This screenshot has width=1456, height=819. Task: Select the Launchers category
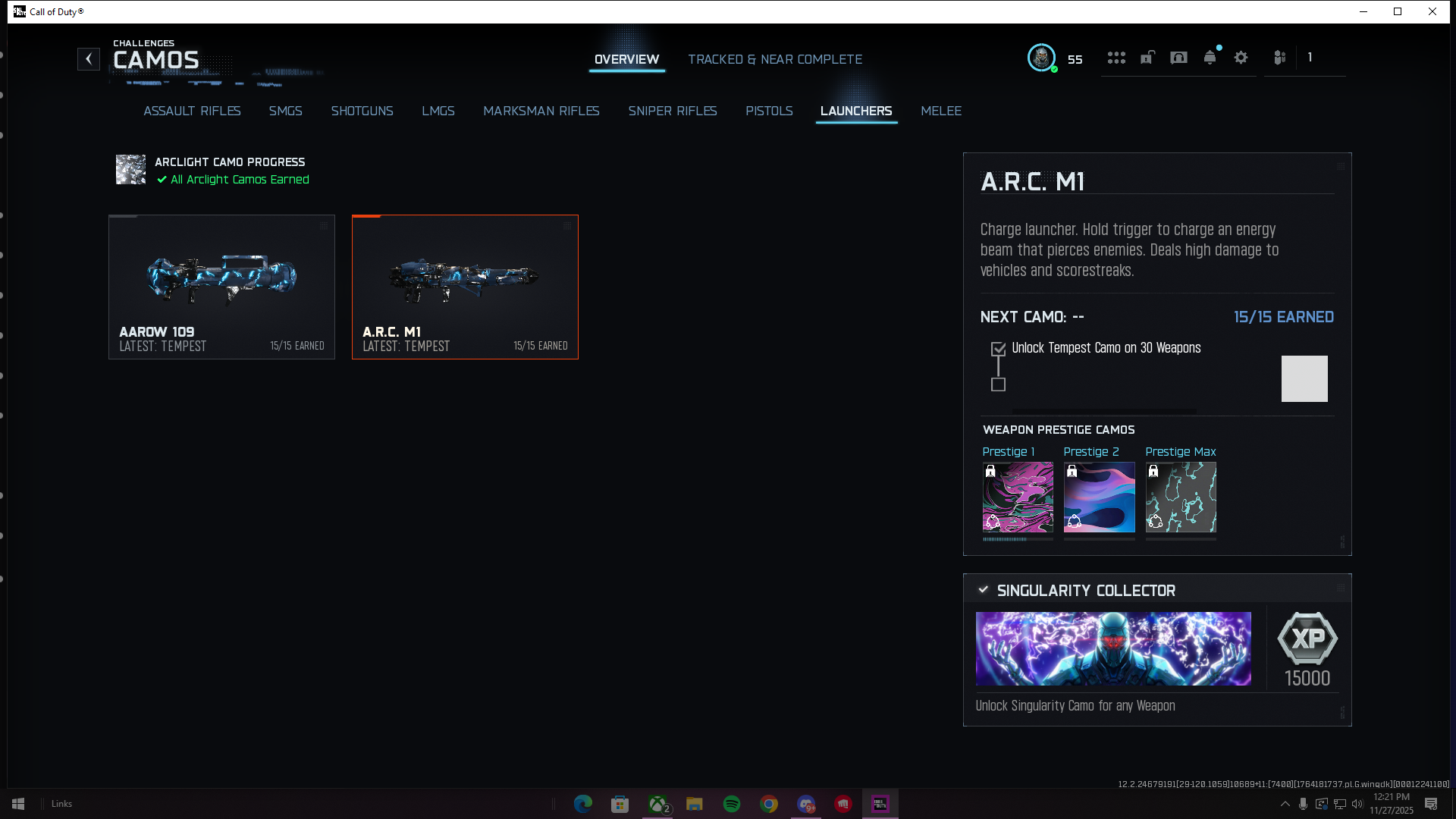pyautogui.click(x=856, y=111)
